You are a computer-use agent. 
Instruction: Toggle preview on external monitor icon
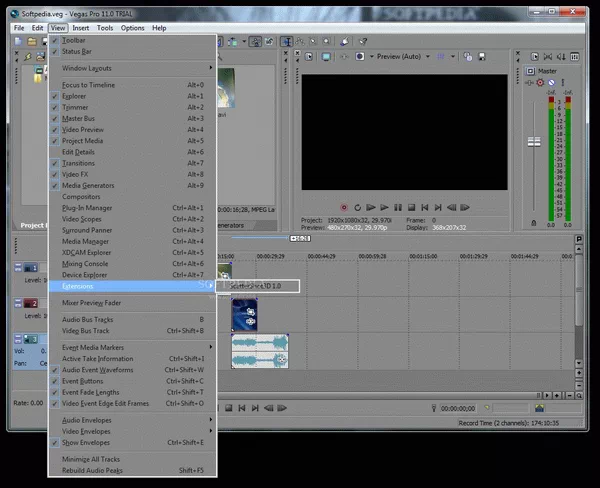click(x=326, y=57)
